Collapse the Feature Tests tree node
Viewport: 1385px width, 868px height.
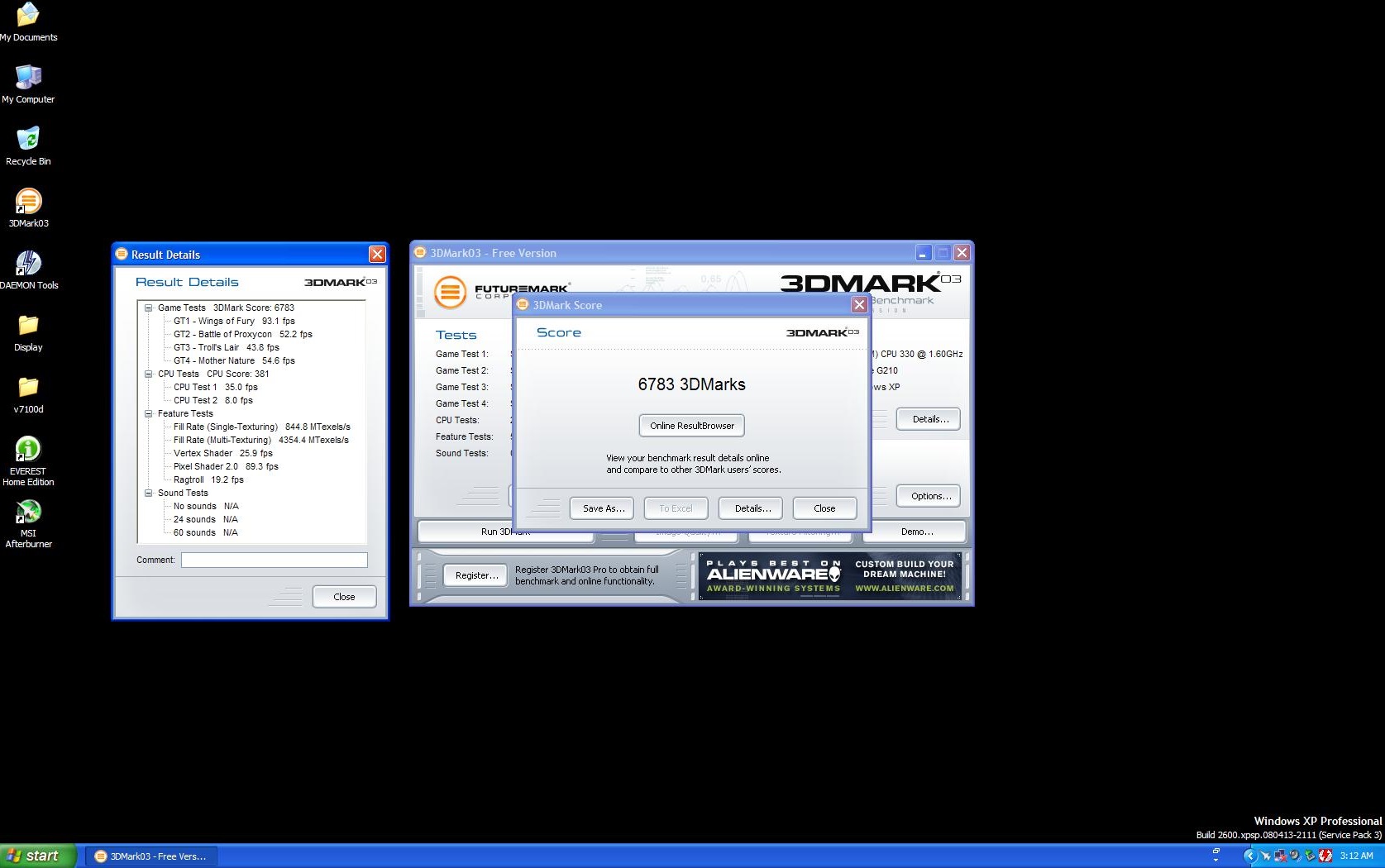(x=149, y=413)
